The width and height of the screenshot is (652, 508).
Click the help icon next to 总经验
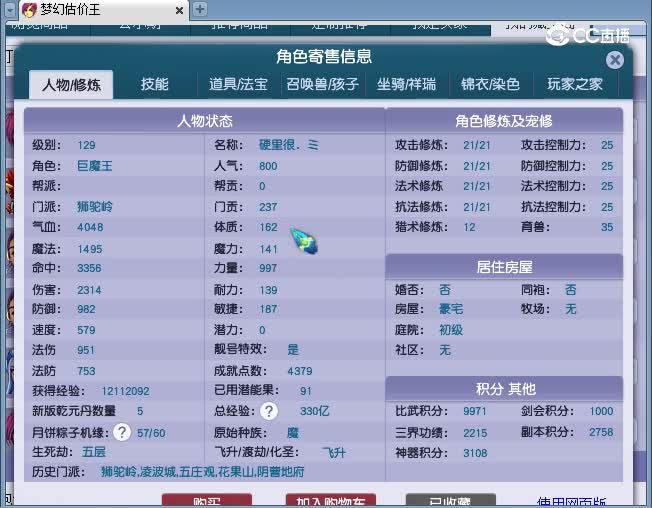[269, 411]
